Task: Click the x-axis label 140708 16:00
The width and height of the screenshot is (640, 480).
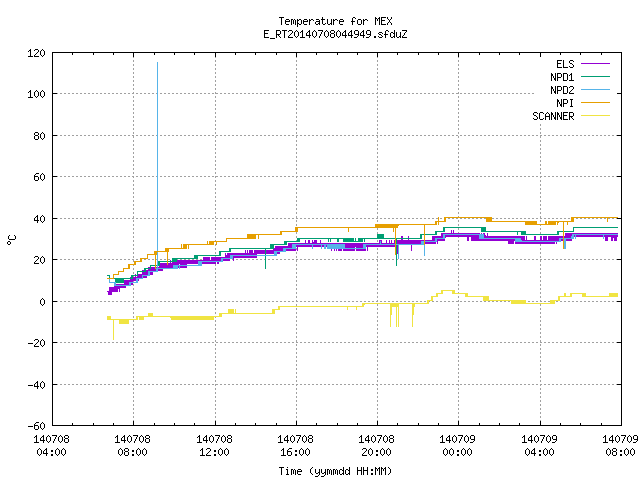Action: (x=296, y=446)
